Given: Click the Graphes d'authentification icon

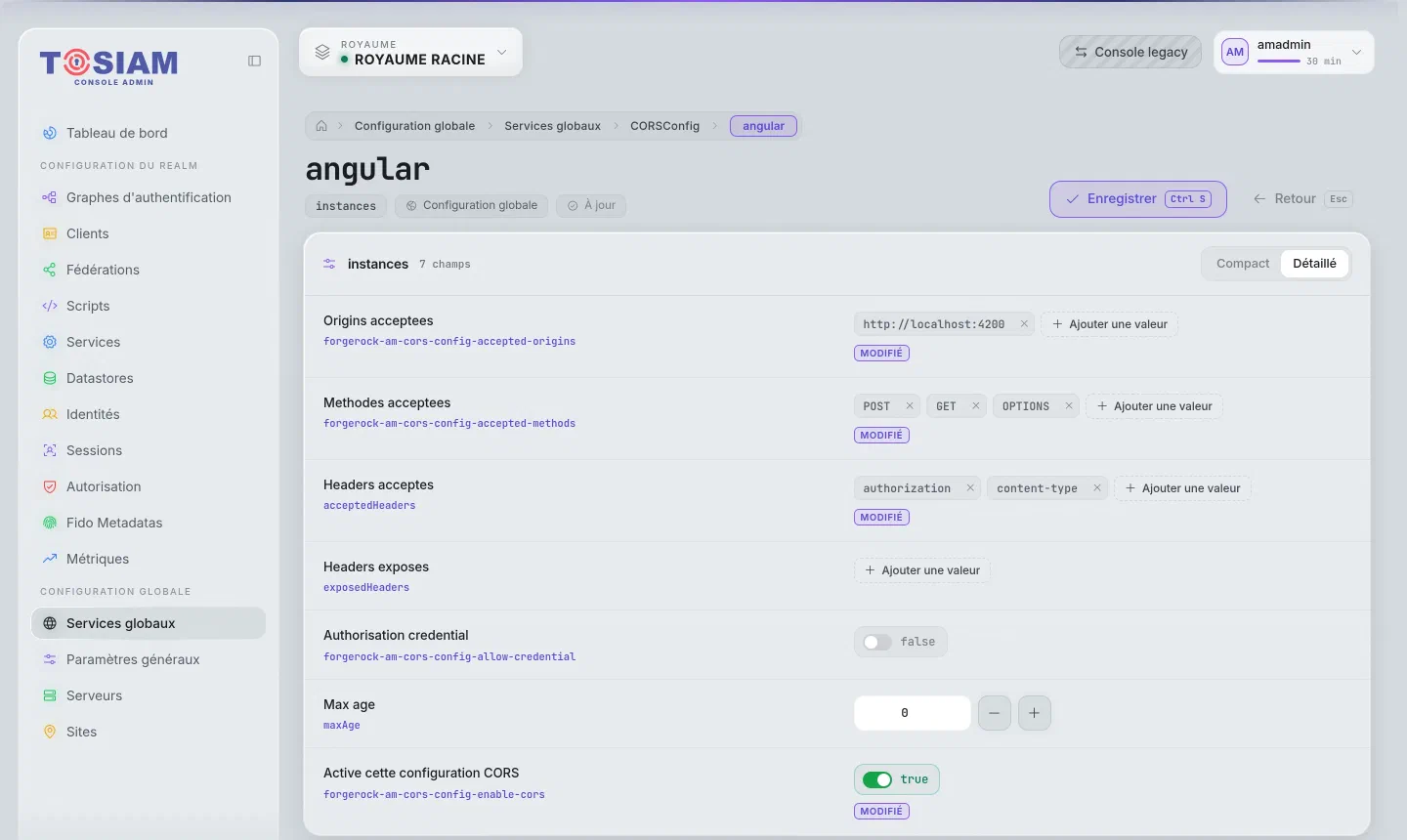Looking at the screenshot, I should pos(50,197).
